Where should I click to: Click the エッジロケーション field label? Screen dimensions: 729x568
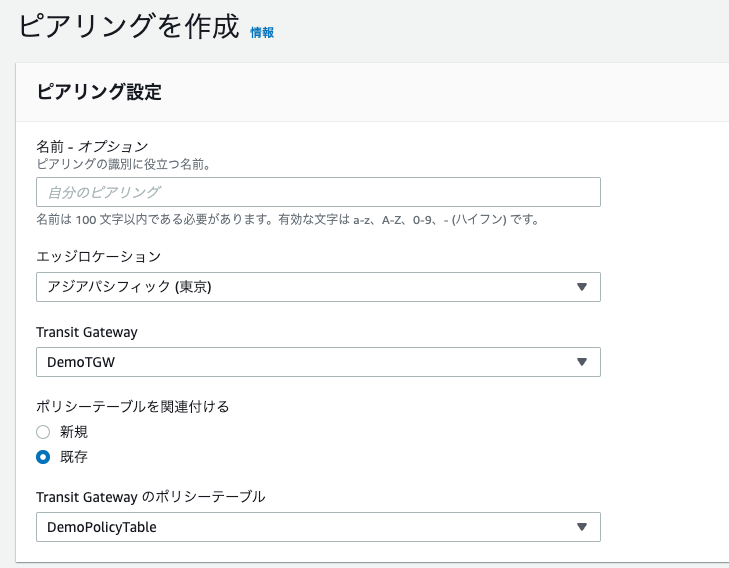click(99, 256)
